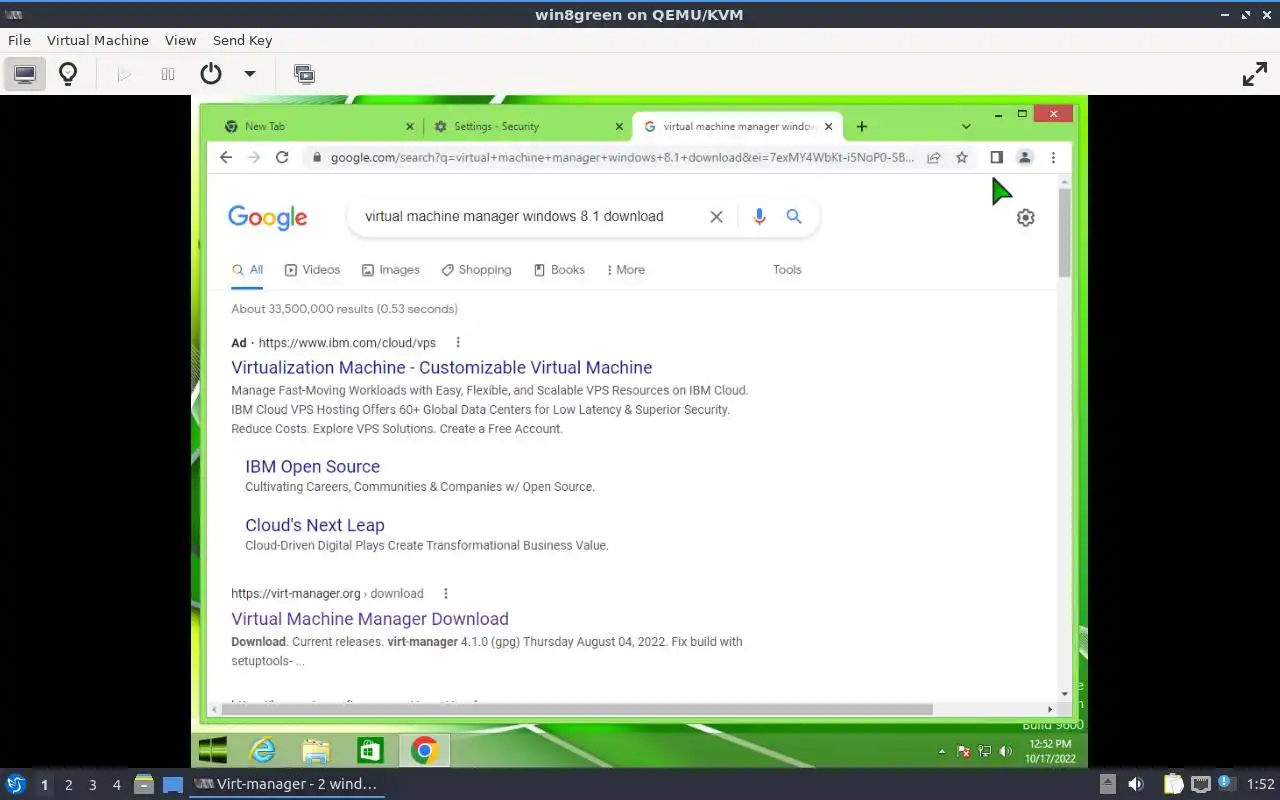This screenshot has width=1280, height=800.
Task: Close the virtual machine manager search tab
Action: (828, 127)
